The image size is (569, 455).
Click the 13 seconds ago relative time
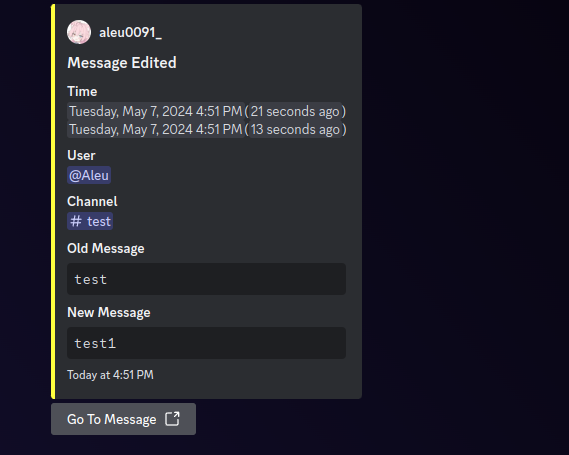(295, 129)
